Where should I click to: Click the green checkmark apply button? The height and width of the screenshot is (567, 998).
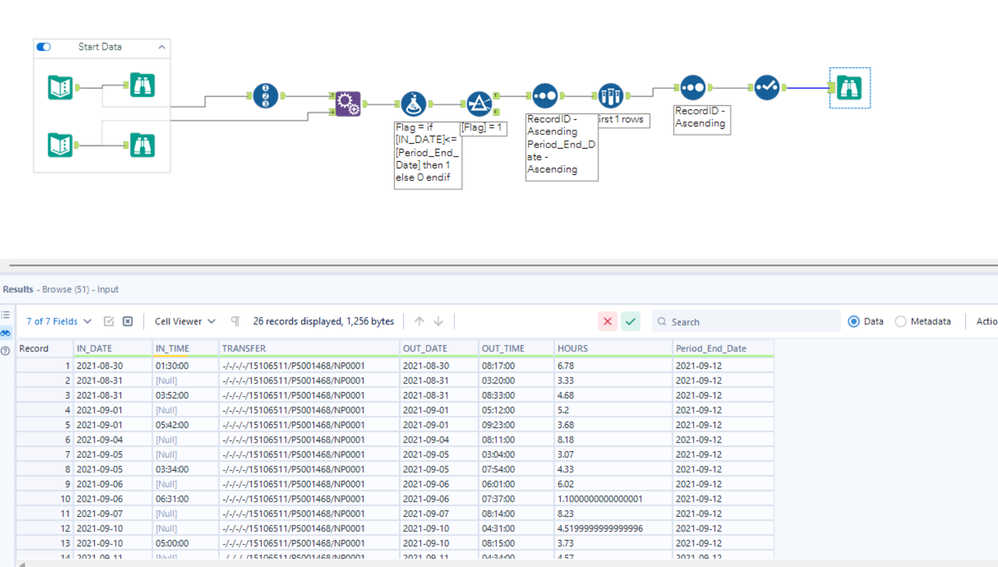coord(630,321)
